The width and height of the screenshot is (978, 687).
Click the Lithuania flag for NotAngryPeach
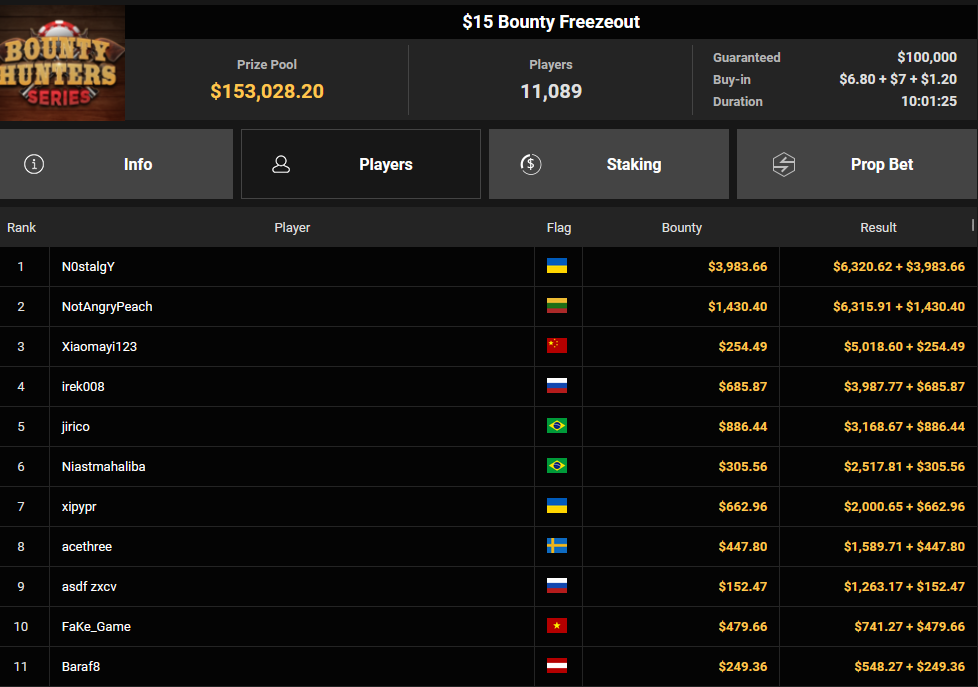coord(557,306)
